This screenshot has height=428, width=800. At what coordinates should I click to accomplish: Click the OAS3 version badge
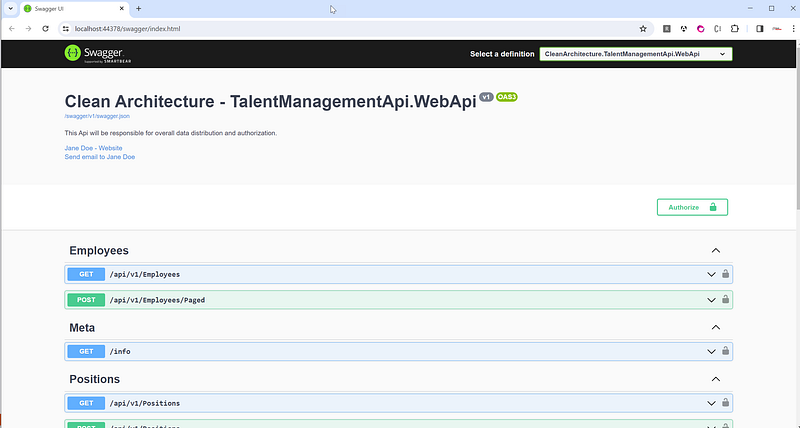pyautogui.click(x=507, y=97)
